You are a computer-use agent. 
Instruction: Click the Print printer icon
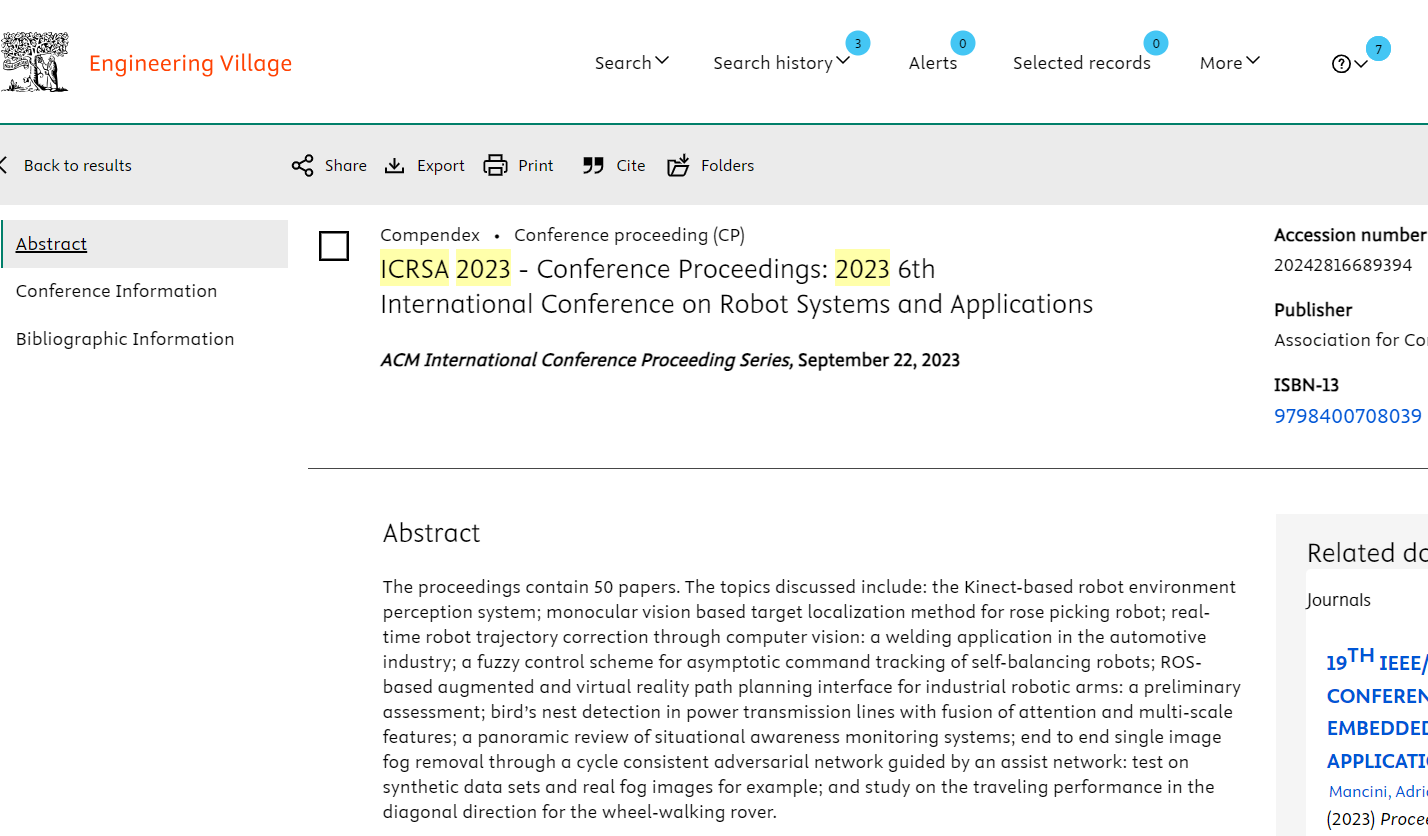[x=496, y=166]
